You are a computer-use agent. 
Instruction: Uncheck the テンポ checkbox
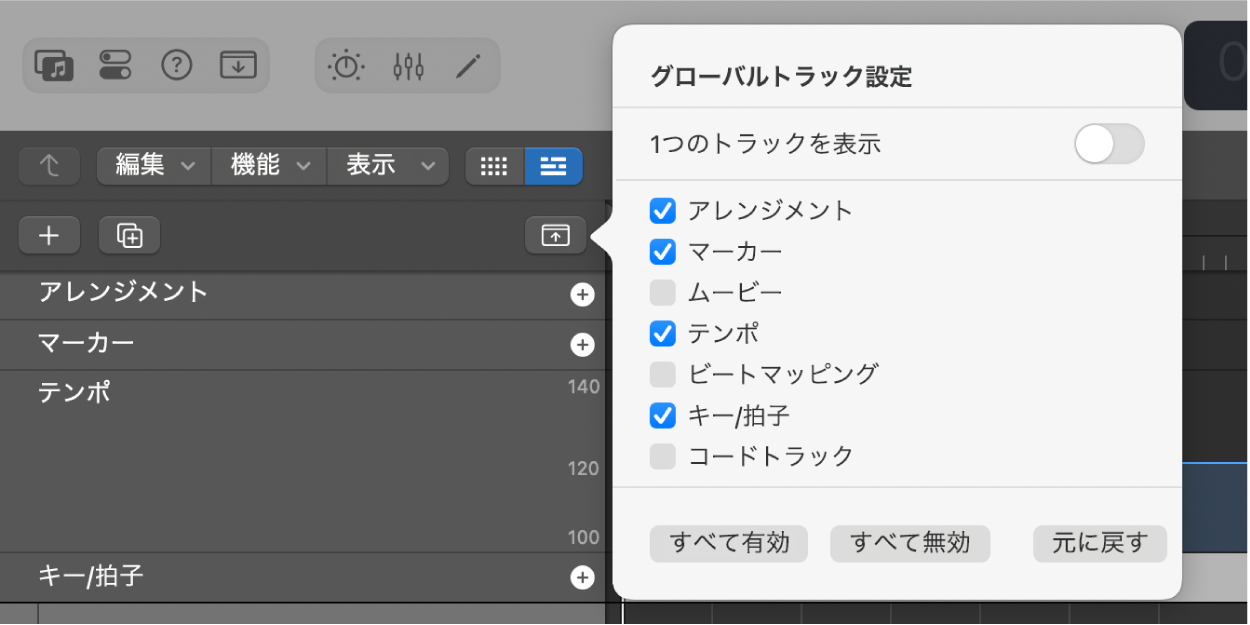point(660,332)
